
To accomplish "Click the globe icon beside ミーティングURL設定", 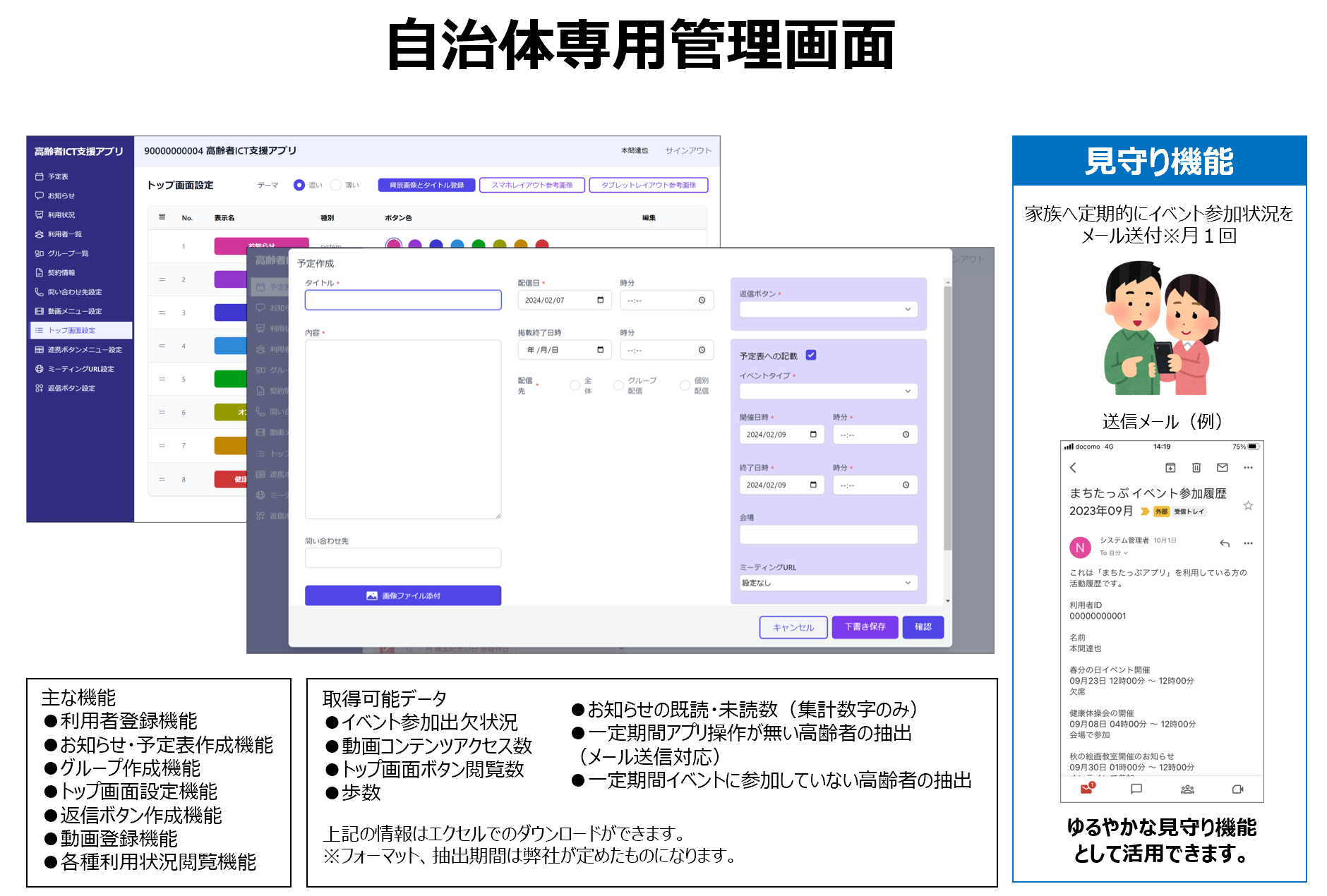I will pos(40,368).
